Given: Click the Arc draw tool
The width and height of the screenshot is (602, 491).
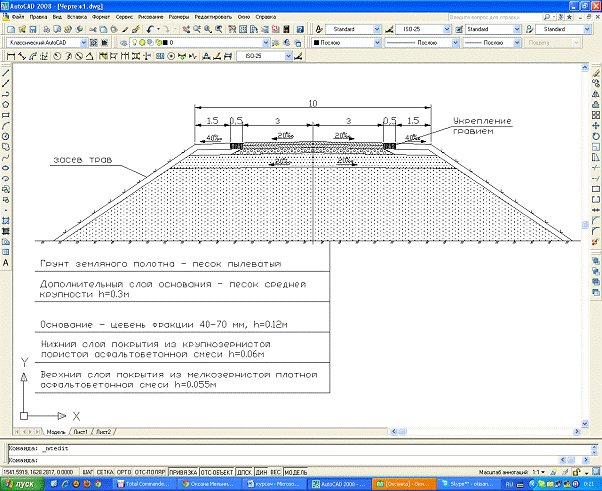Looking at the screenshot, I should coord(6,124).
